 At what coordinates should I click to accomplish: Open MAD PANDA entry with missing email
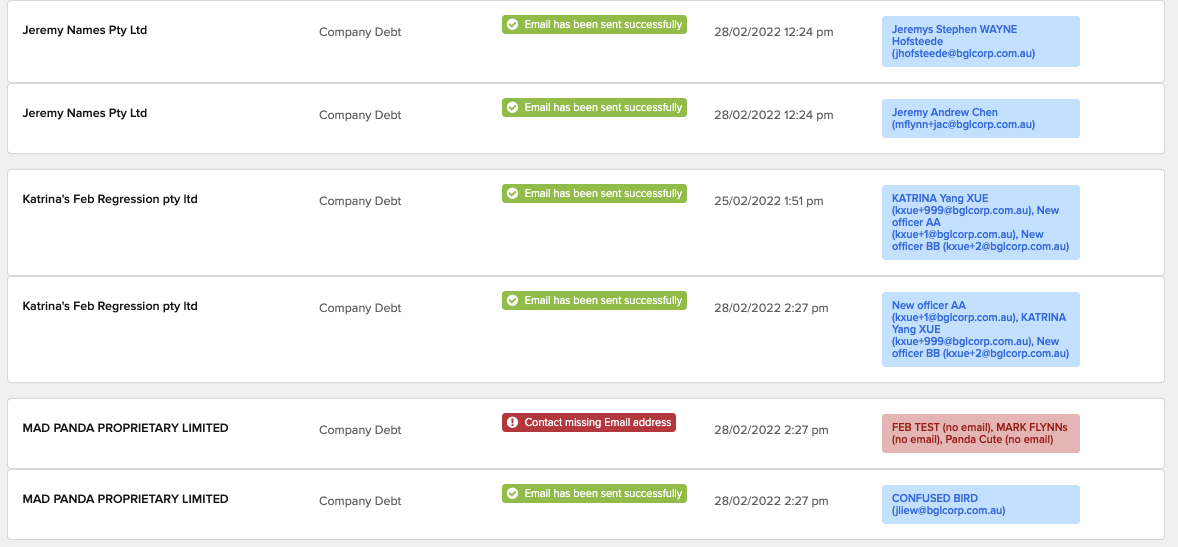click(125, 428)
